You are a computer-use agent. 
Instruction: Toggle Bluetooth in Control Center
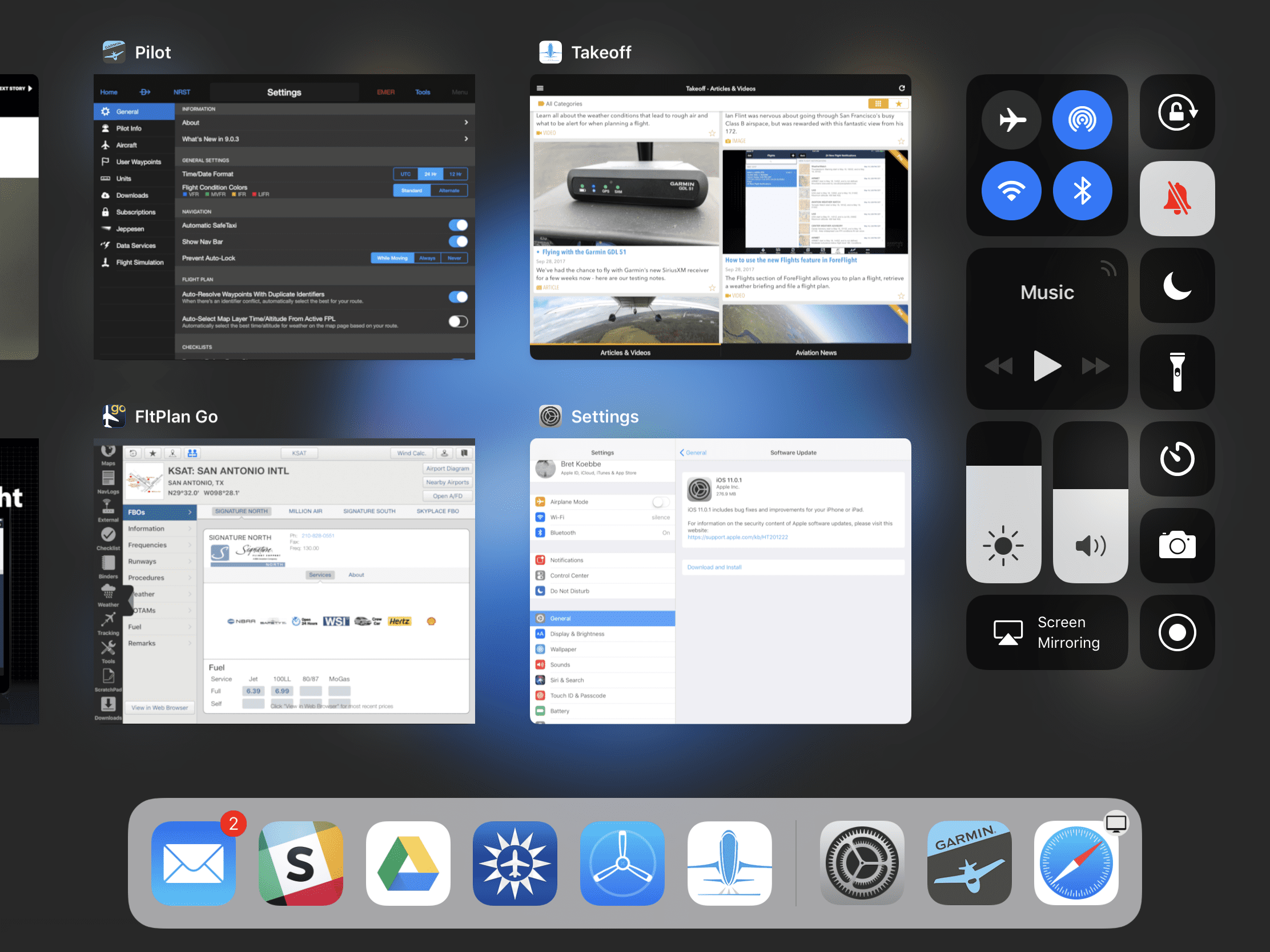[x=1082, y=191]
